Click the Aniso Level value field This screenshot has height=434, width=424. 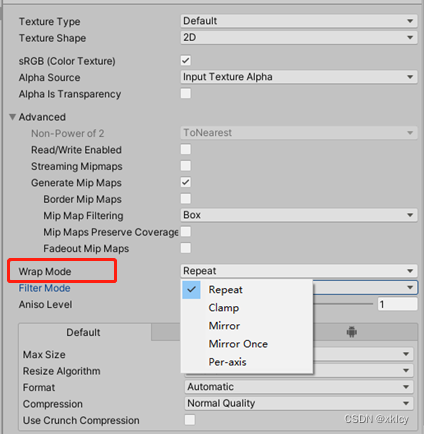pos(397,304)
